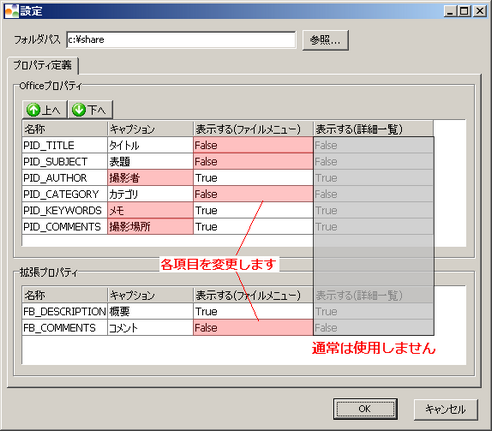Click the detail-list True cell for PID_COMMENTS
Viewport: 492px width, 431px height.
pos(373,227)
